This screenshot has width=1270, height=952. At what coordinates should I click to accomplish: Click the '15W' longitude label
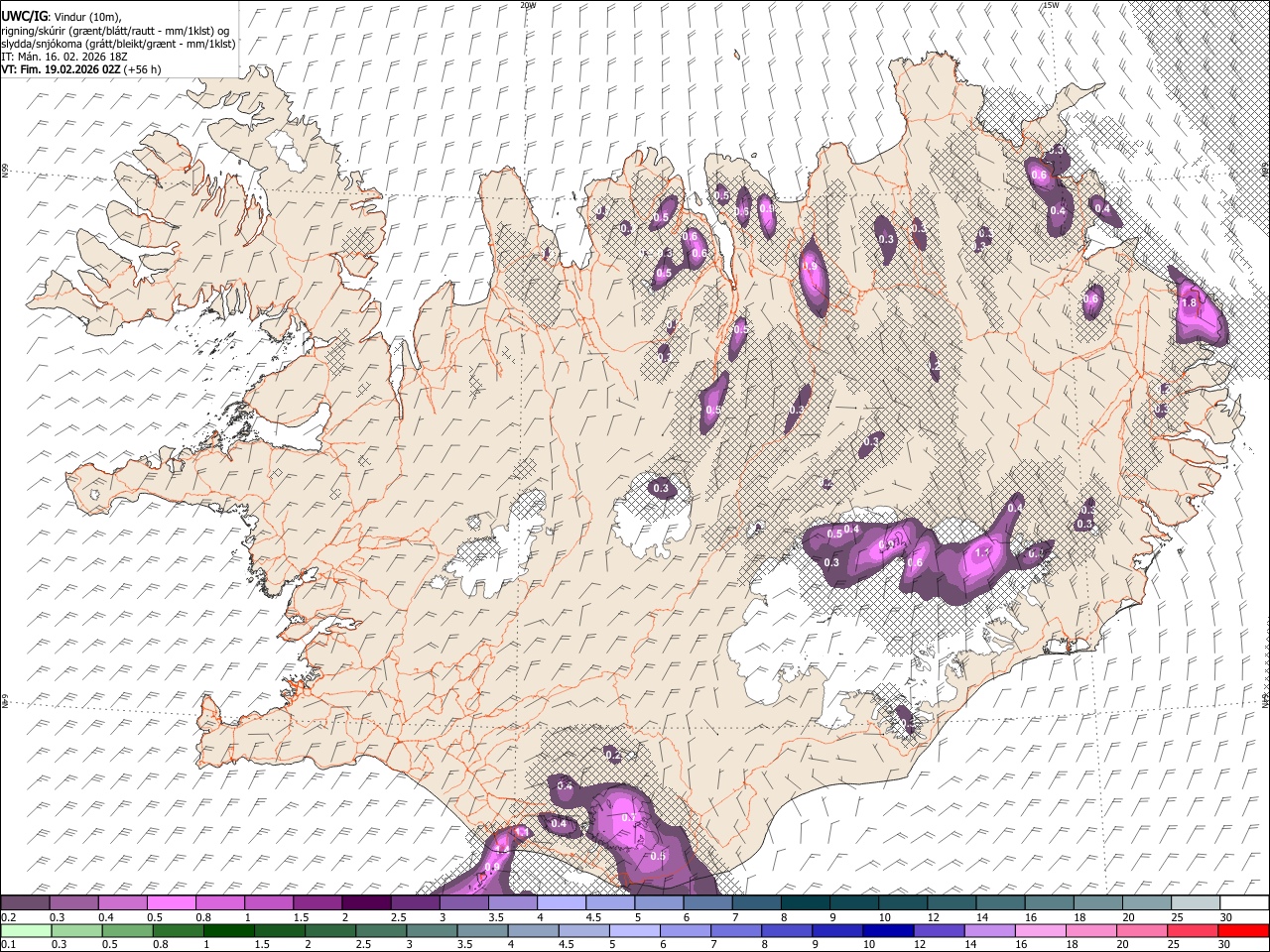coord(1050,5)
